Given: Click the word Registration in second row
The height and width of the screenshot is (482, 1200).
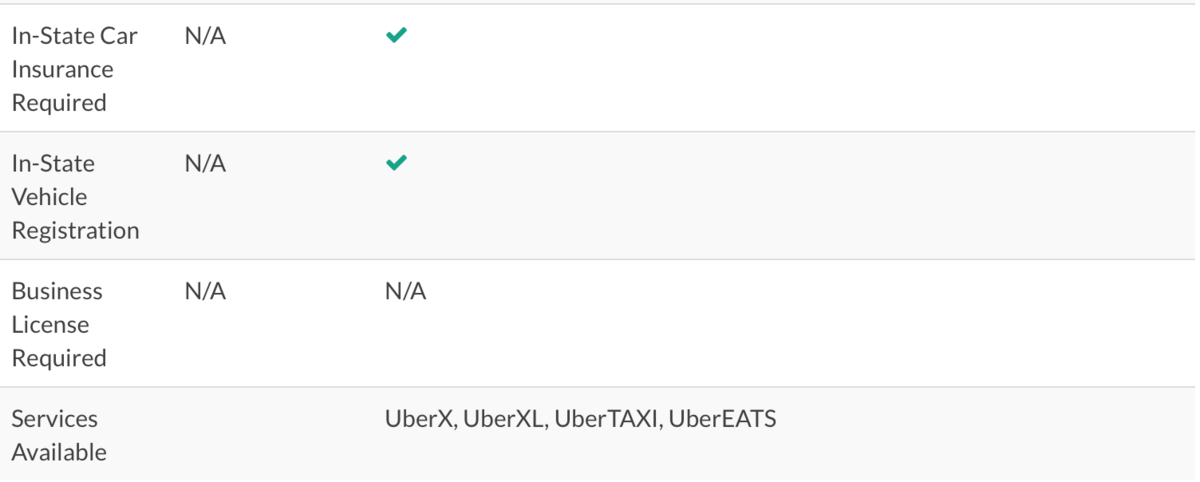Looking at the screenshot, I should click(75, 231).
